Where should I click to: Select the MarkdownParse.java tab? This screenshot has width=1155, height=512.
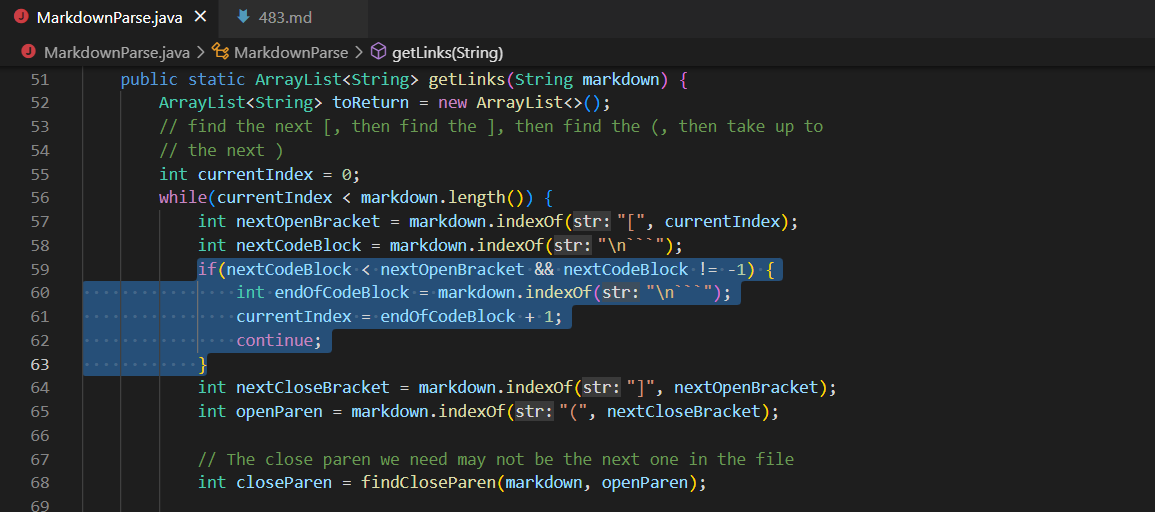[x=109, y=18]
